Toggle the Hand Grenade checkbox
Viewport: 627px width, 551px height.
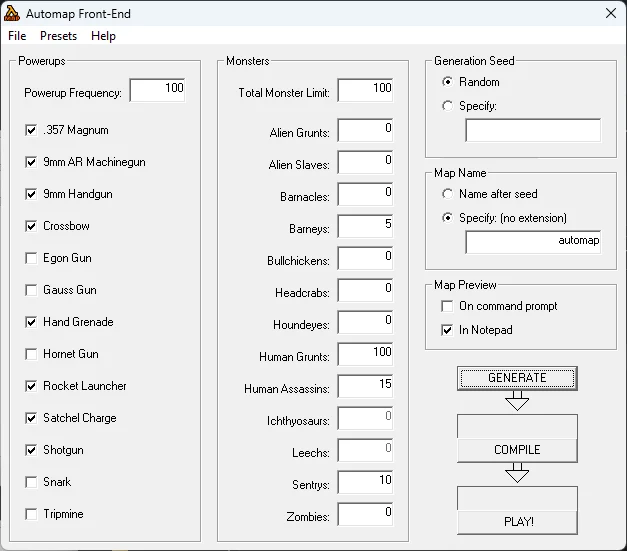pyautogui.click(x=31, y=322)
